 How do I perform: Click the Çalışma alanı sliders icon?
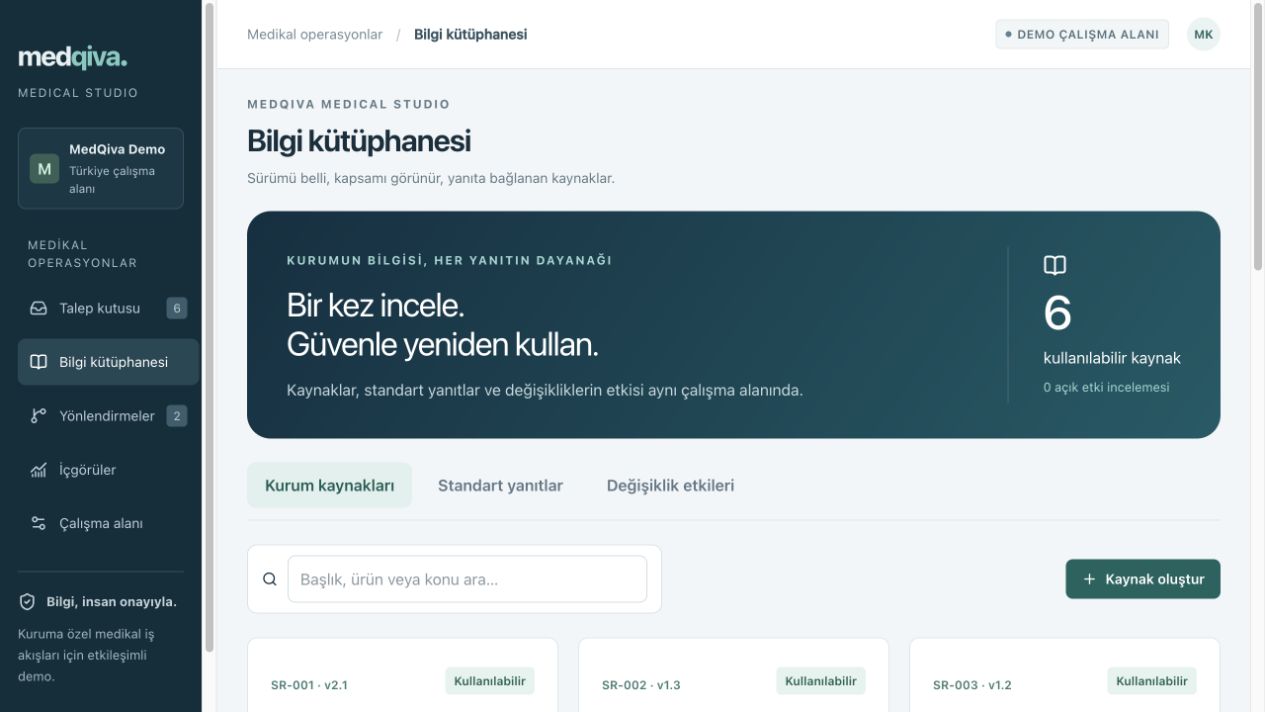(x=39, y=524)
